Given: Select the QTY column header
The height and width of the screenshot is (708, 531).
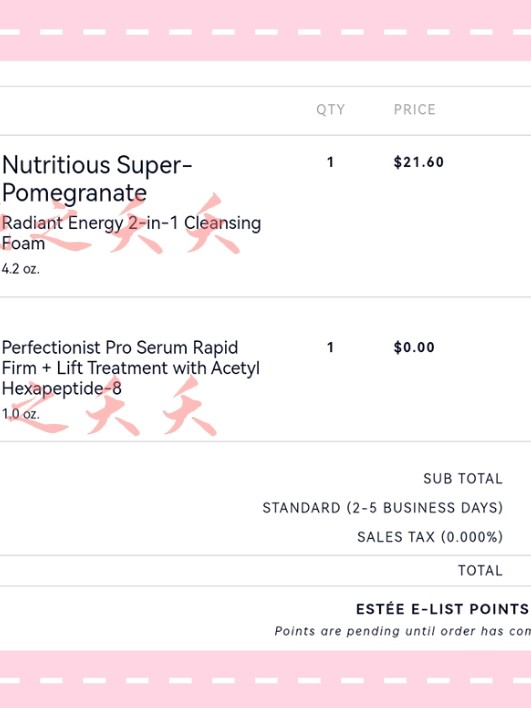Looking at the screenshot, I should pos(331,110).
